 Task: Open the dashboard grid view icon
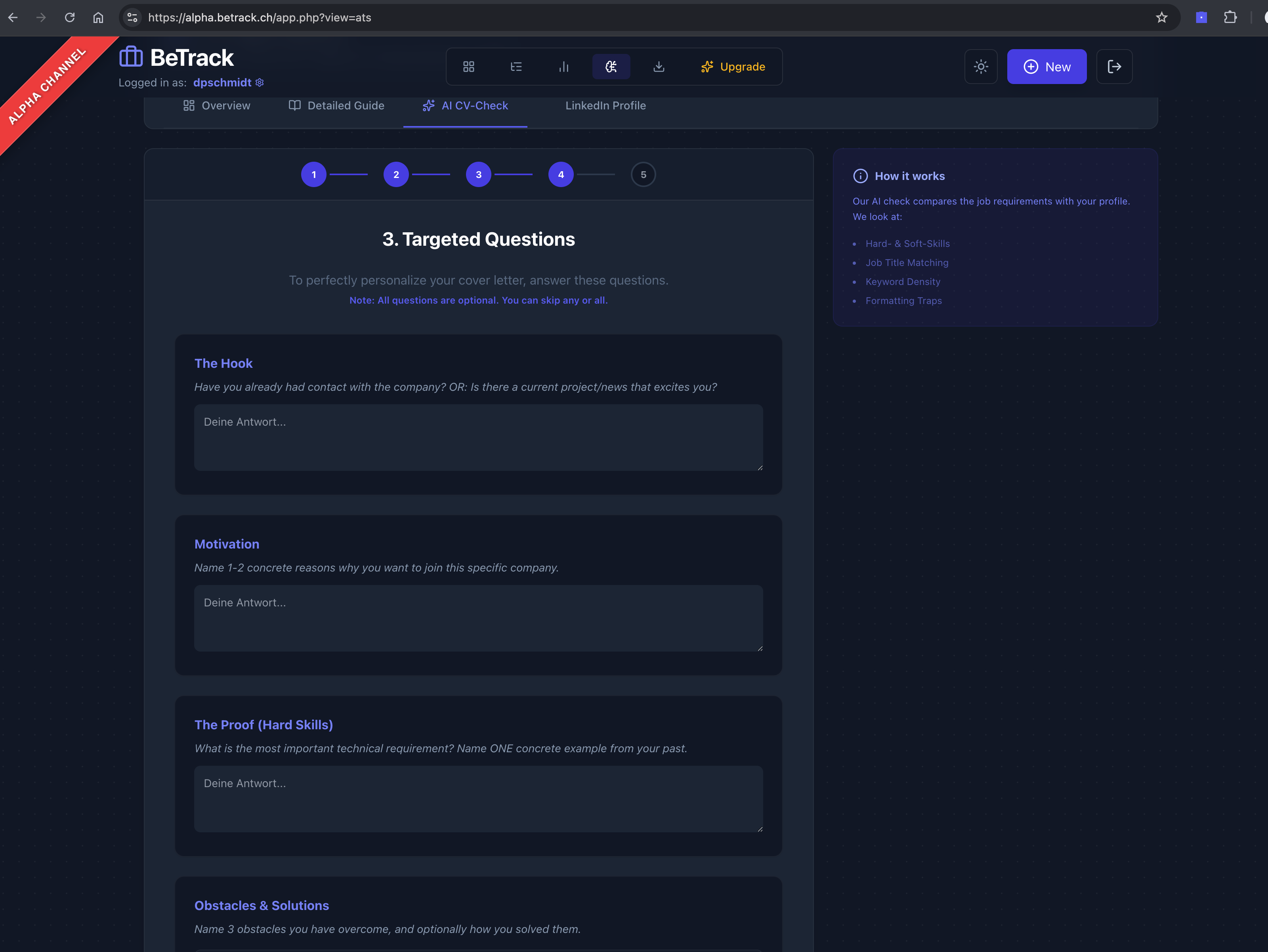coord(468,66)
